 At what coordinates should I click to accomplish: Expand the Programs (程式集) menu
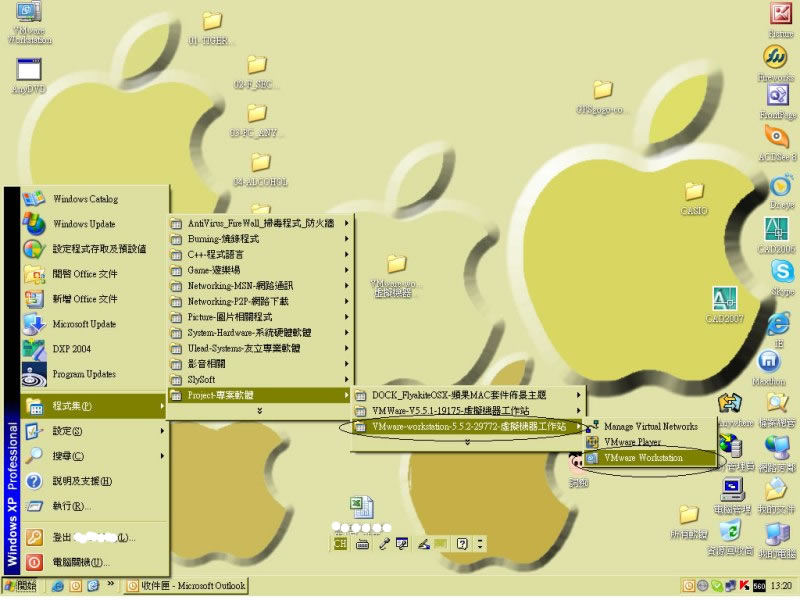94,406
